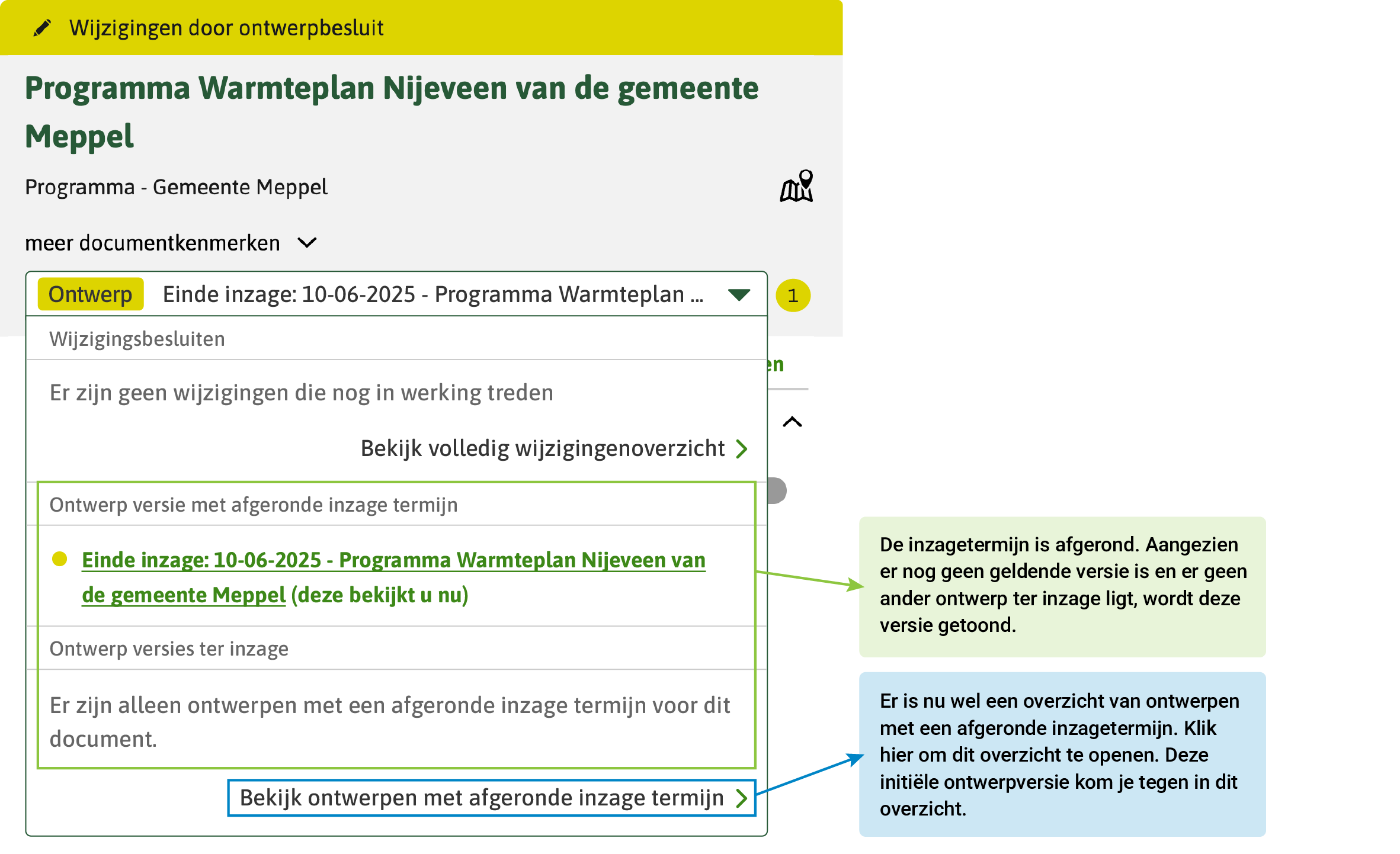The width and height of the screenshot is (1400, 854).
Task: Click chevron next to Bekijk volledig wijzigingenoverzicht
Action: pyautogui.click(x=742, y=449)
